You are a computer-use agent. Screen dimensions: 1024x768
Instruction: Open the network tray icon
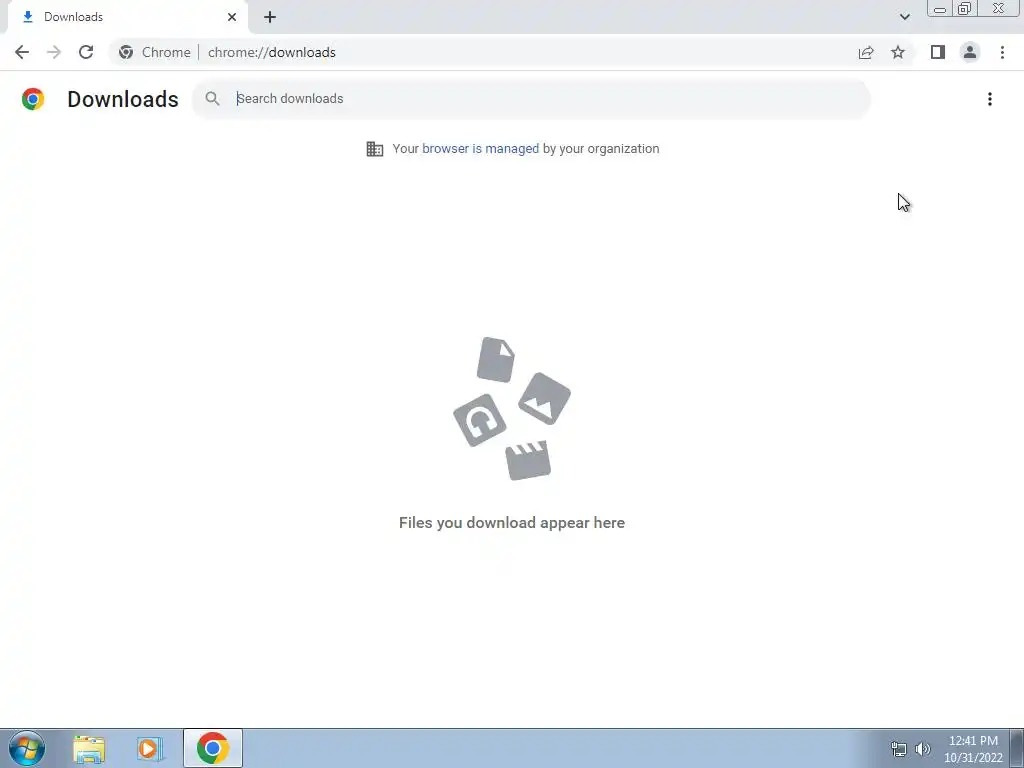[x=899, y=749]
